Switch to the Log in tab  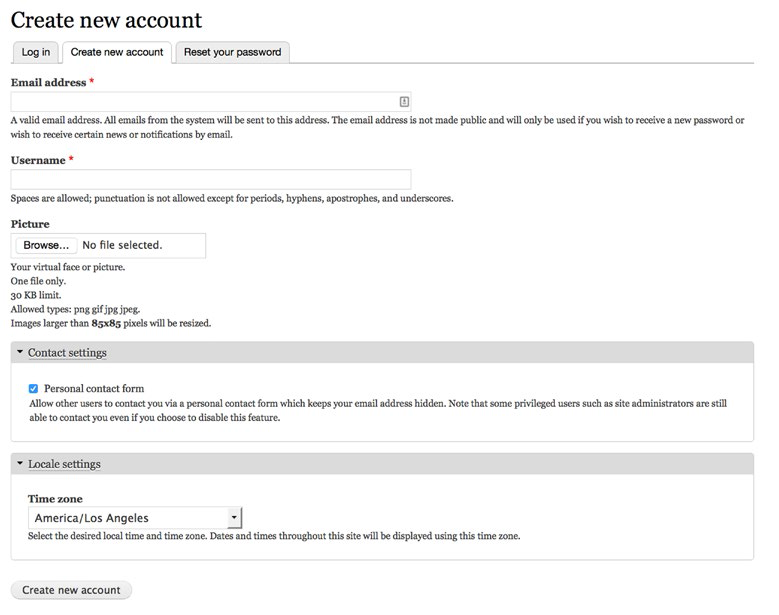coord(36,52)
